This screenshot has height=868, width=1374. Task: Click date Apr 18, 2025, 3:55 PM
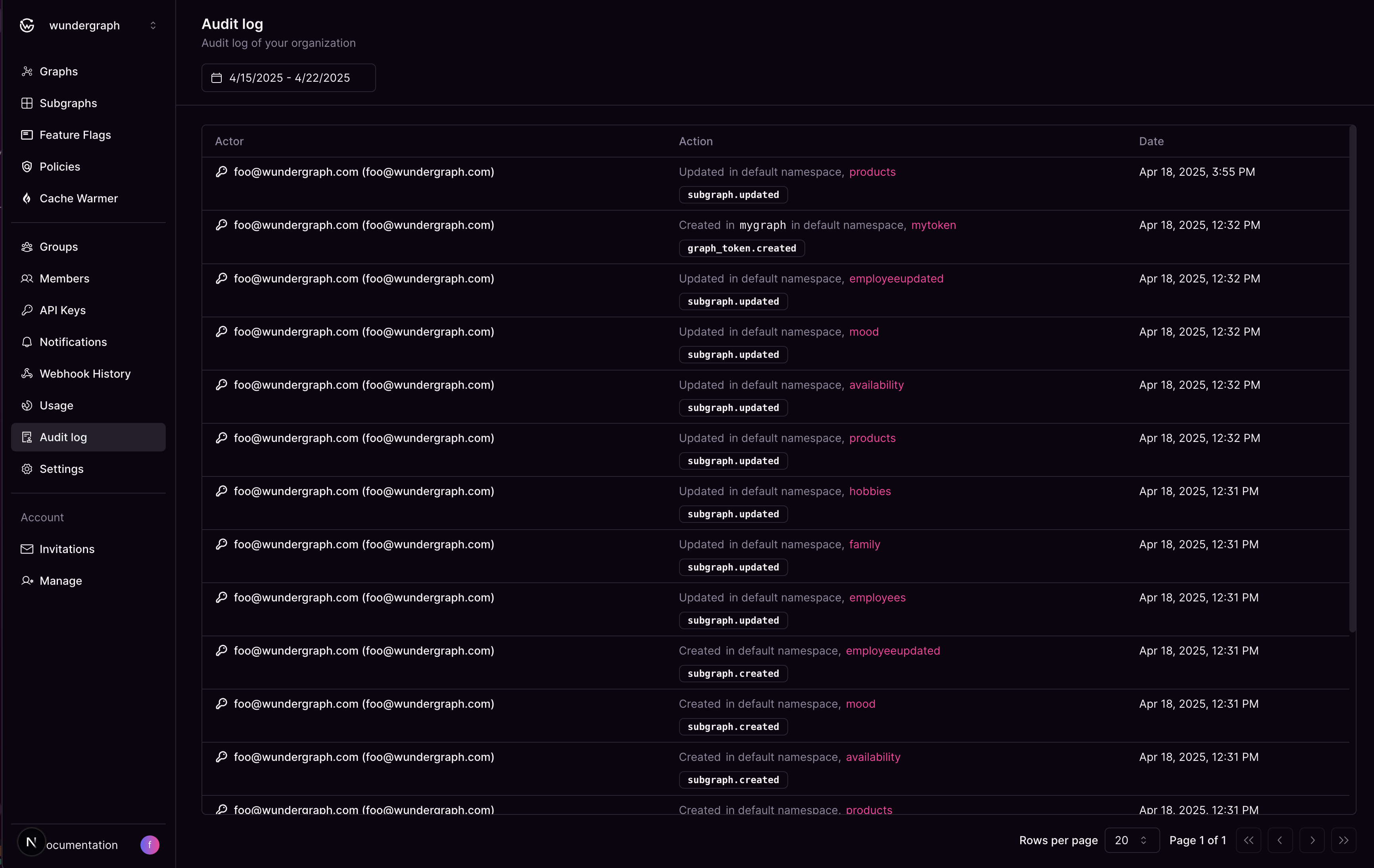tap(1197, 172)
